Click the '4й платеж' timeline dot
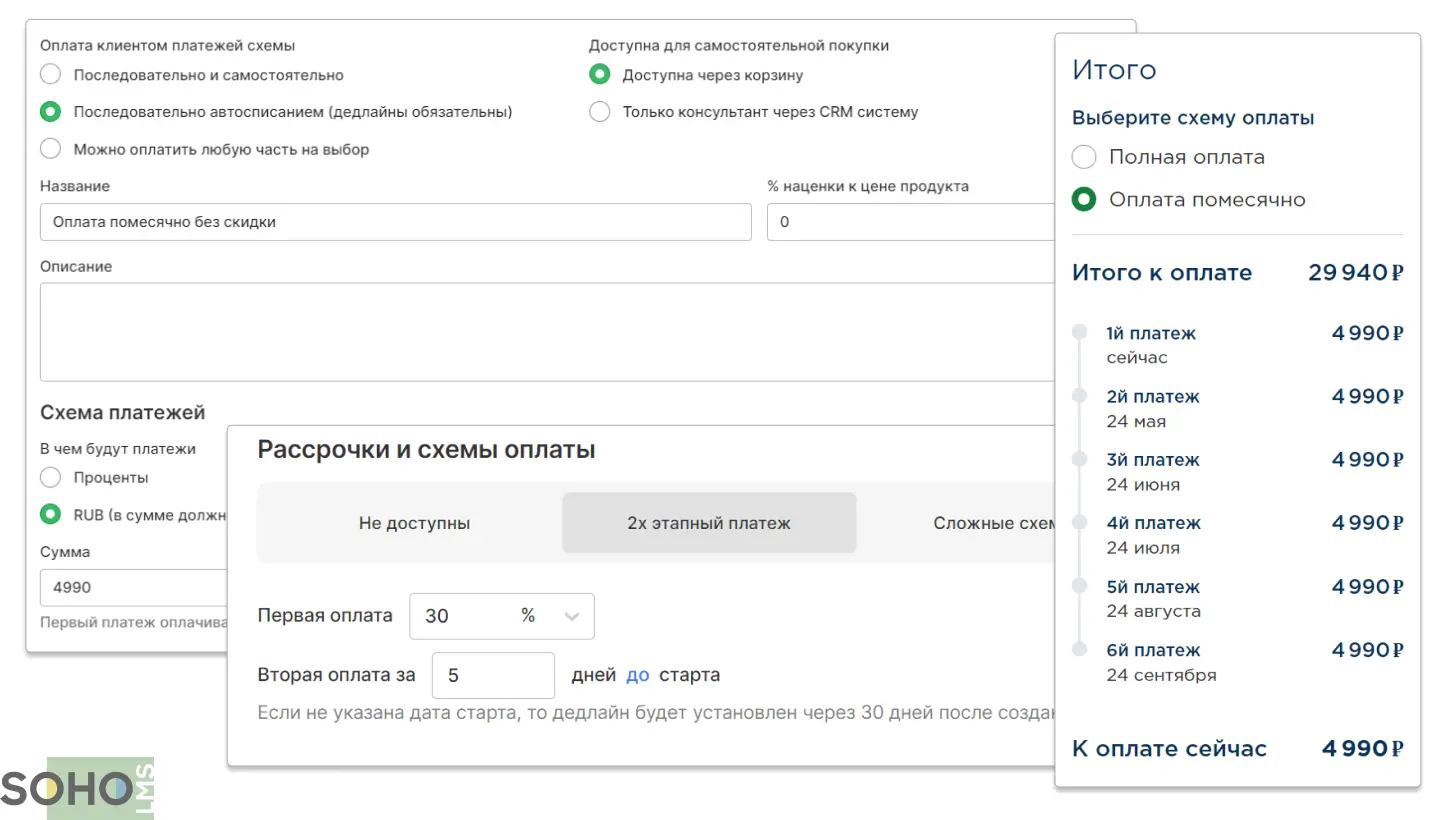The height and width of the screenshot is (820, 1454). pyautogui.click(x=1079, y=522)
